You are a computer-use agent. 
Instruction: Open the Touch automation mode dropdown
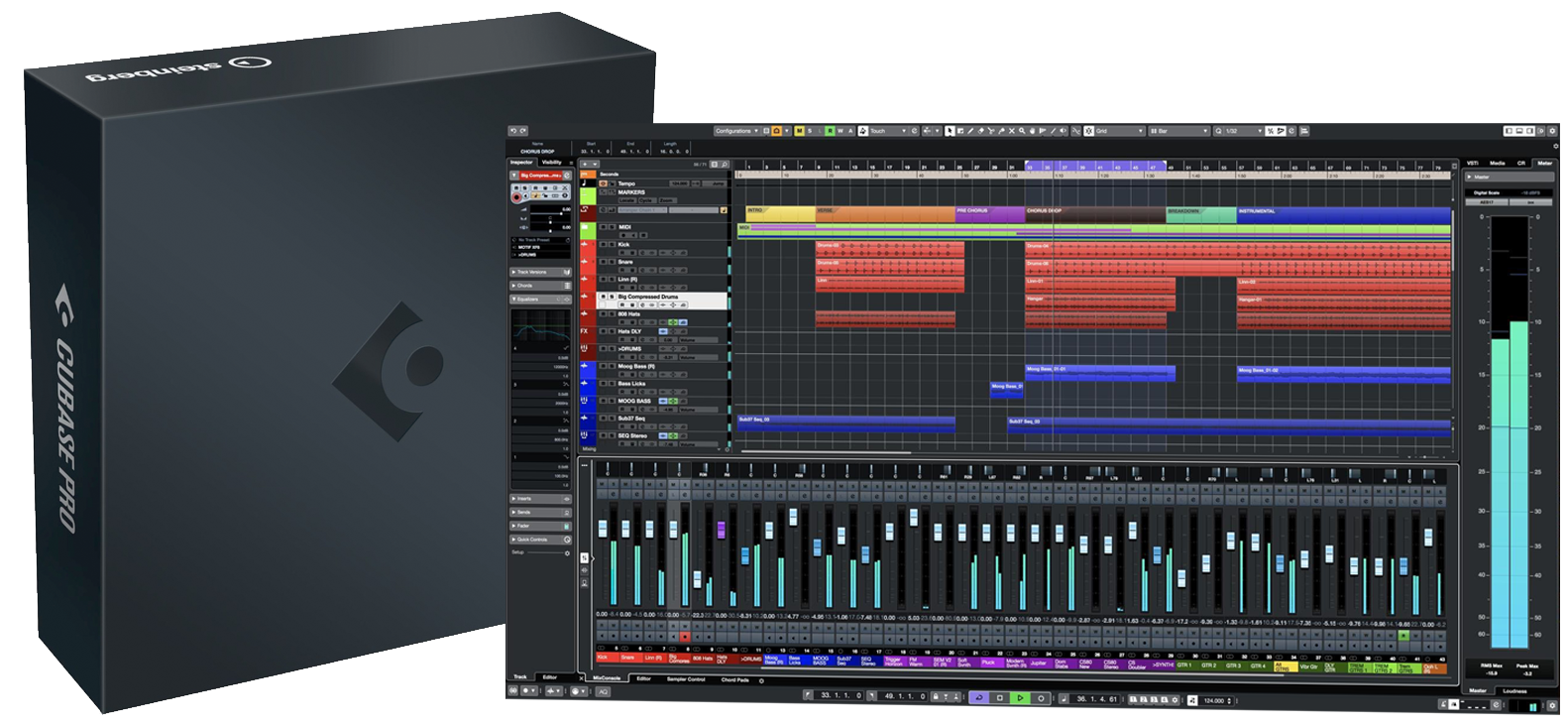(x=889, y=131)
